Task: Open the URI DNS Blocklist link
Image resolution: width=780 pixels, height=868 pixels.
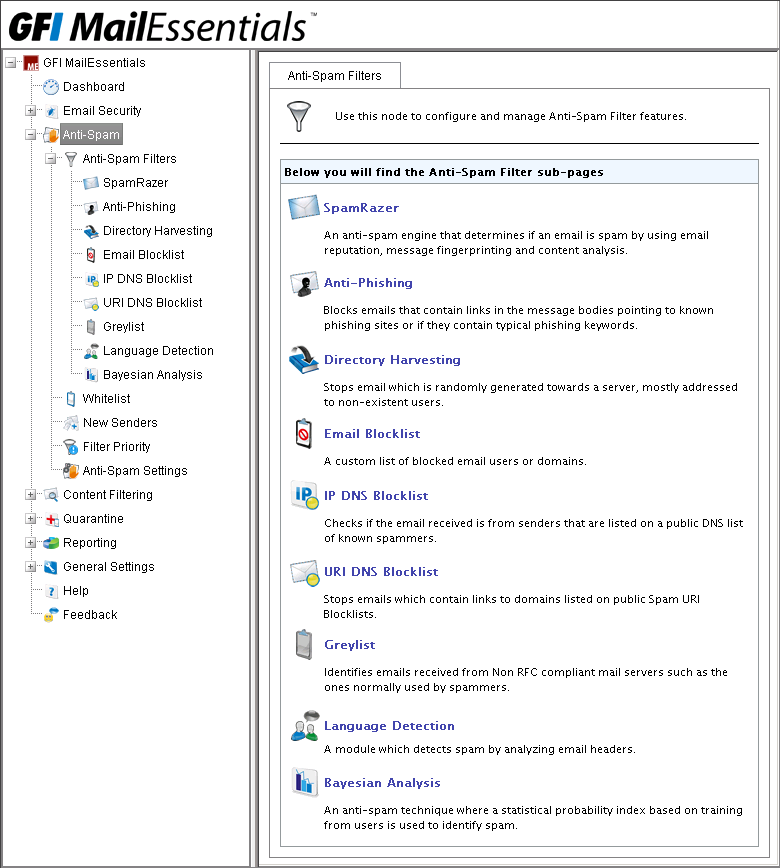Action: tap(381, 572)
